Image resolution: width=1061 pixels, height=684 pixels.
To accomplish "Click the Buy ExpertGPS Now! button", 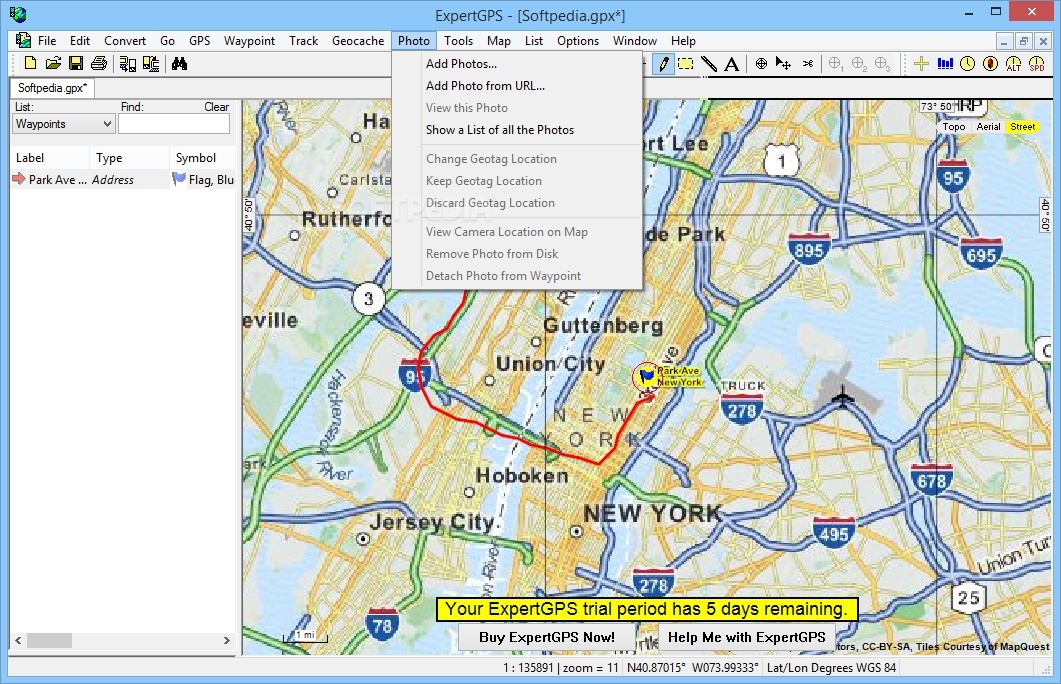I will (x=547, y=637).
